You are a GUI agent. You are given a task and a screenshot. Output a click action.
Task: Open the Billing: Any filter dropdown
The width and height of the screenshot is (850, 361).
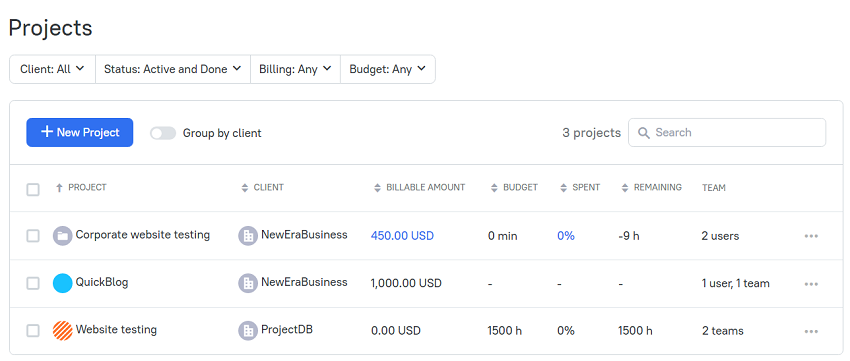tap(295, 69)
